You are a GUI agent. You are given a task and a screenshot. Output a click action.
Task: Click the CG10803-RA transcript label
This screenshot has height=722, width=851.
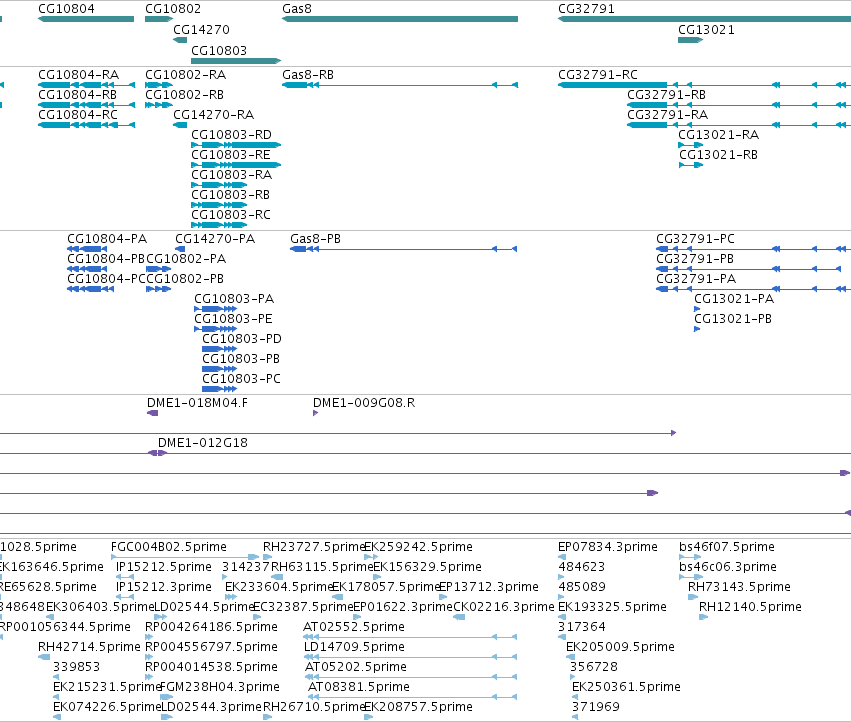(232, 175)
